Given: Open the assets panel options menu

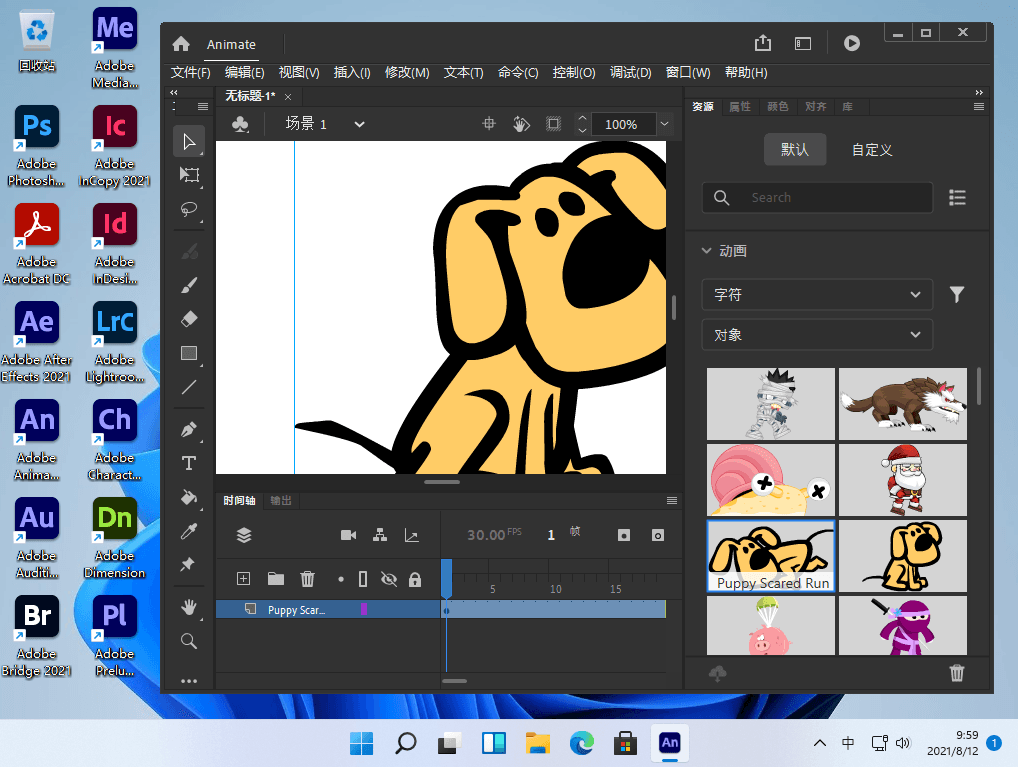Looking at the screenshot, I should 979,107.
